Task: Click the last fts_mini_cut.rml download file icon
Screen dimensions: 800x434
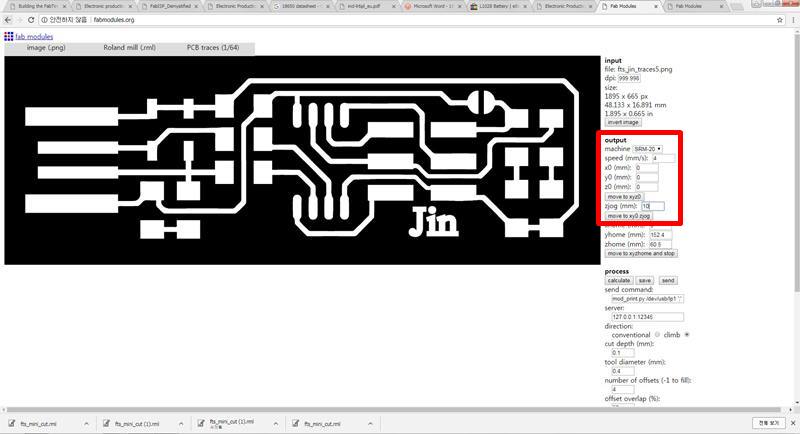Action: coord(295,423)
